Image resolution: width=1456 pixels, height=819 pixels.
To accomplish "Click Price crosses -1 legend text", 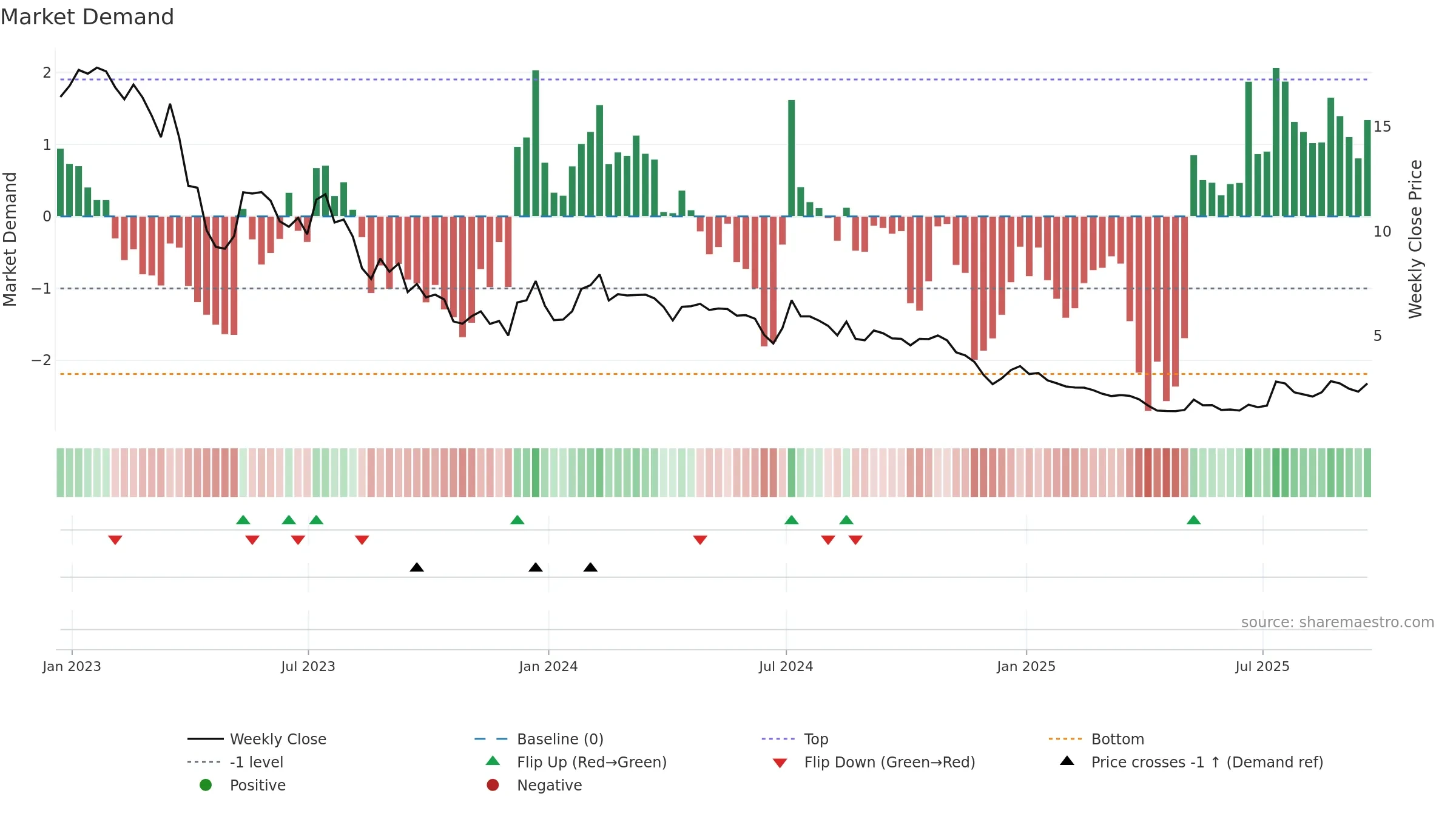I will pos(1207,762).
